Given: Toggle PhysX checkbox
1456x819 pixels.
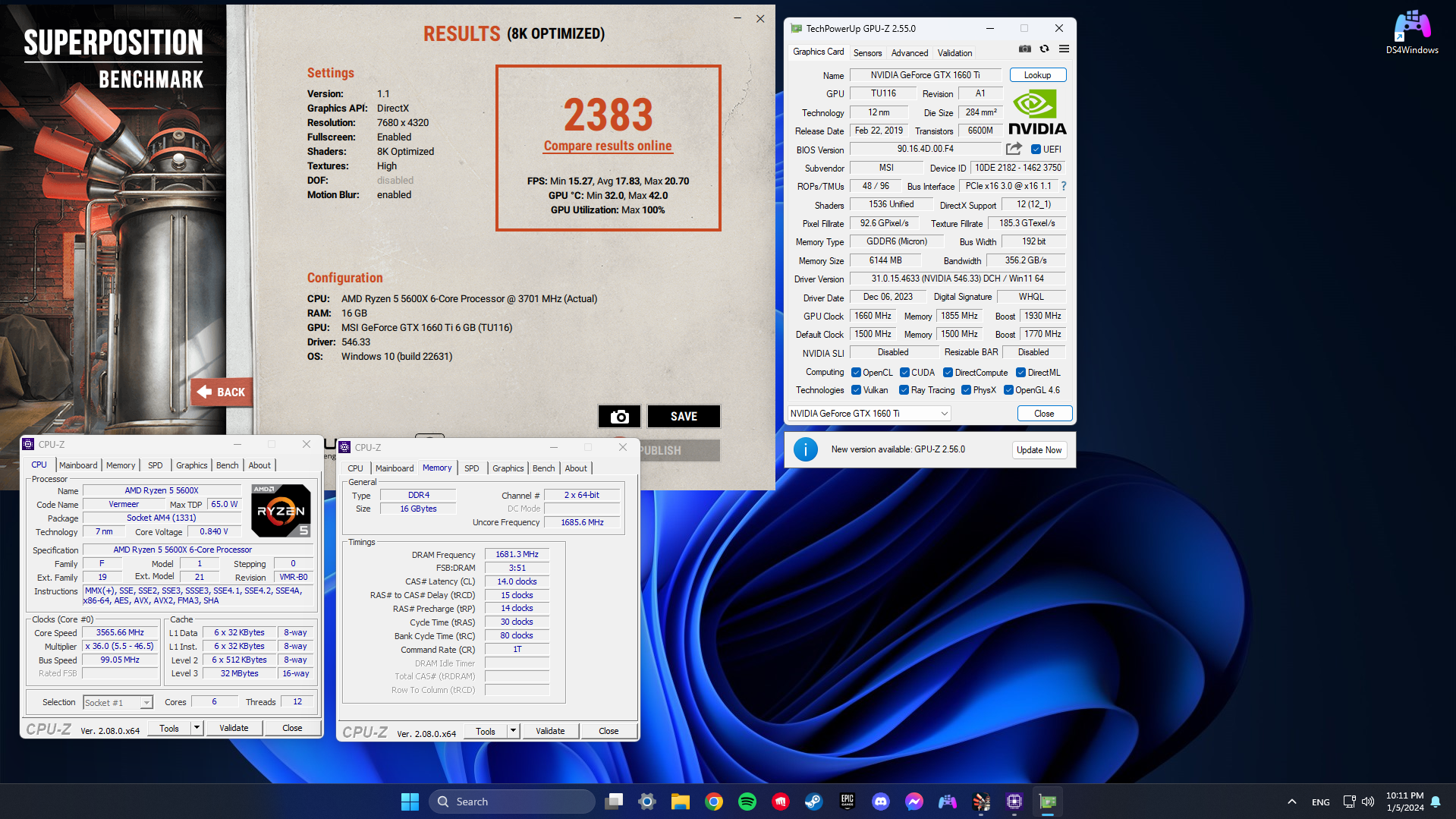Looking at the screenshot, I should coord(966,390).
